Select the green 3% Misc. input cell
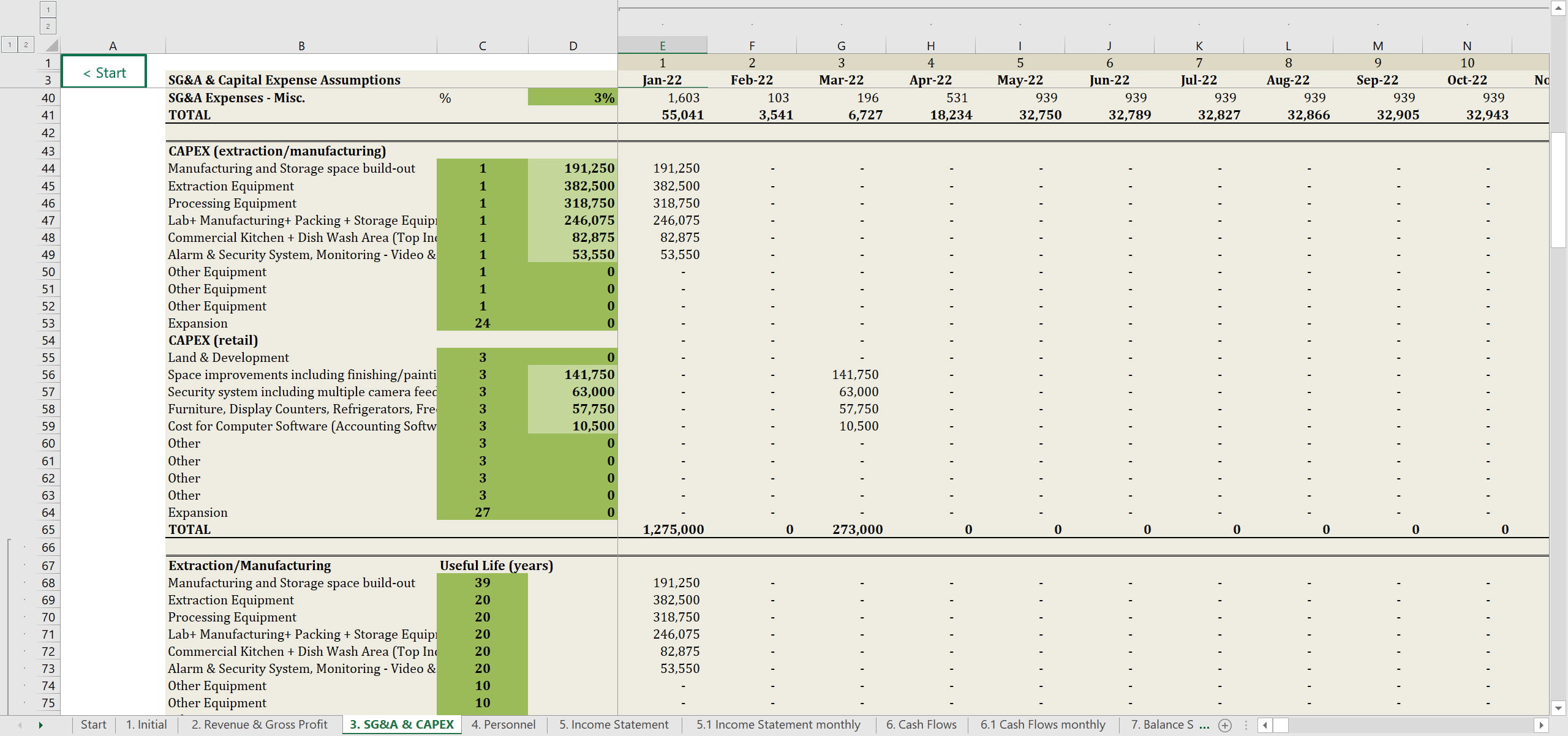The image size is (1568, 736). click(x=572, y=97)
